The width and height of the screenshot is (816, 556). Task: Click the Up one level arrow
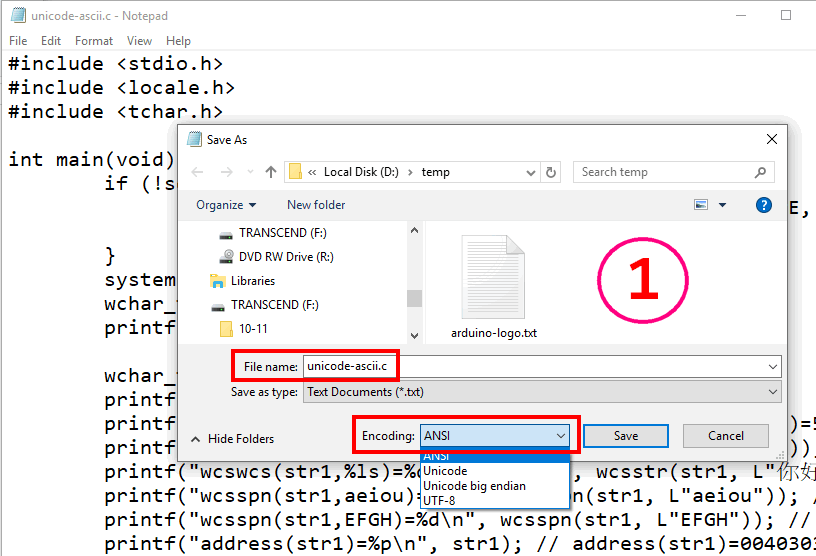click(x=270, y=172)
